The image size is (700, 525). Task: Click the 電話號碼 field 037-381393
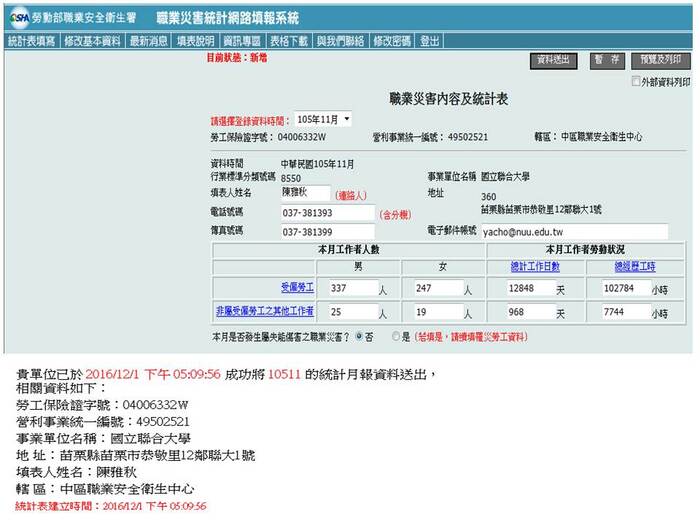point(328,213)
